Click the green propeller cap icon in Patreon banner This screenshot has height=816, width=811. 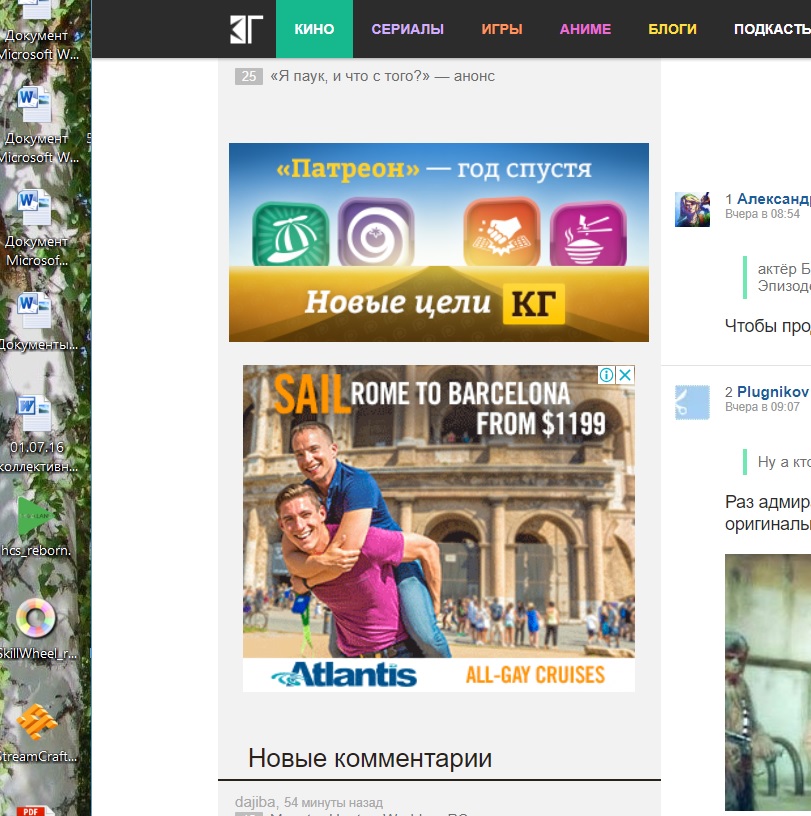pos(290,234)
